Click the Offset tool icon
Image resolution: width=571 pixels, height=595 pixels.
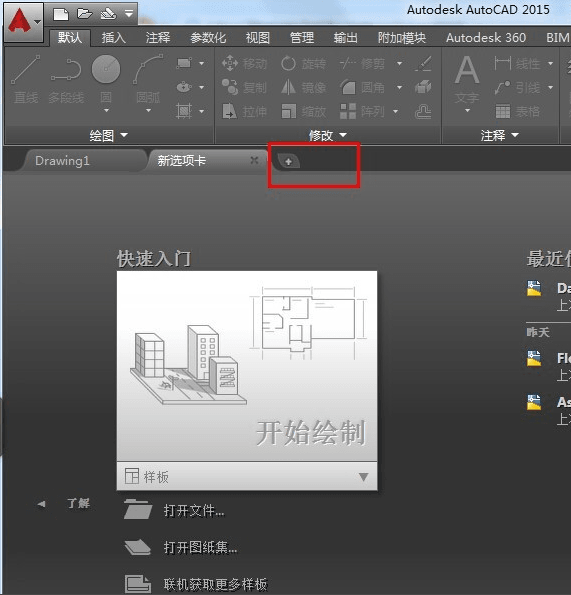[x=423, y=112]
